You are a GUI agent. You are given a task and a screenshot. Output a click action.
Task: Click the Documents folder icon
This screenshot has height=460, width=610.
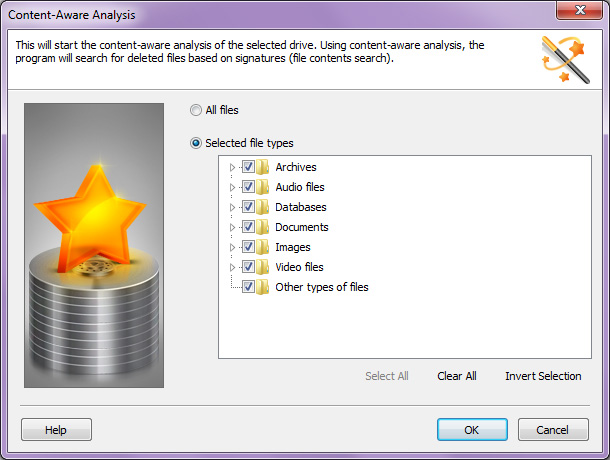[263, 227]
